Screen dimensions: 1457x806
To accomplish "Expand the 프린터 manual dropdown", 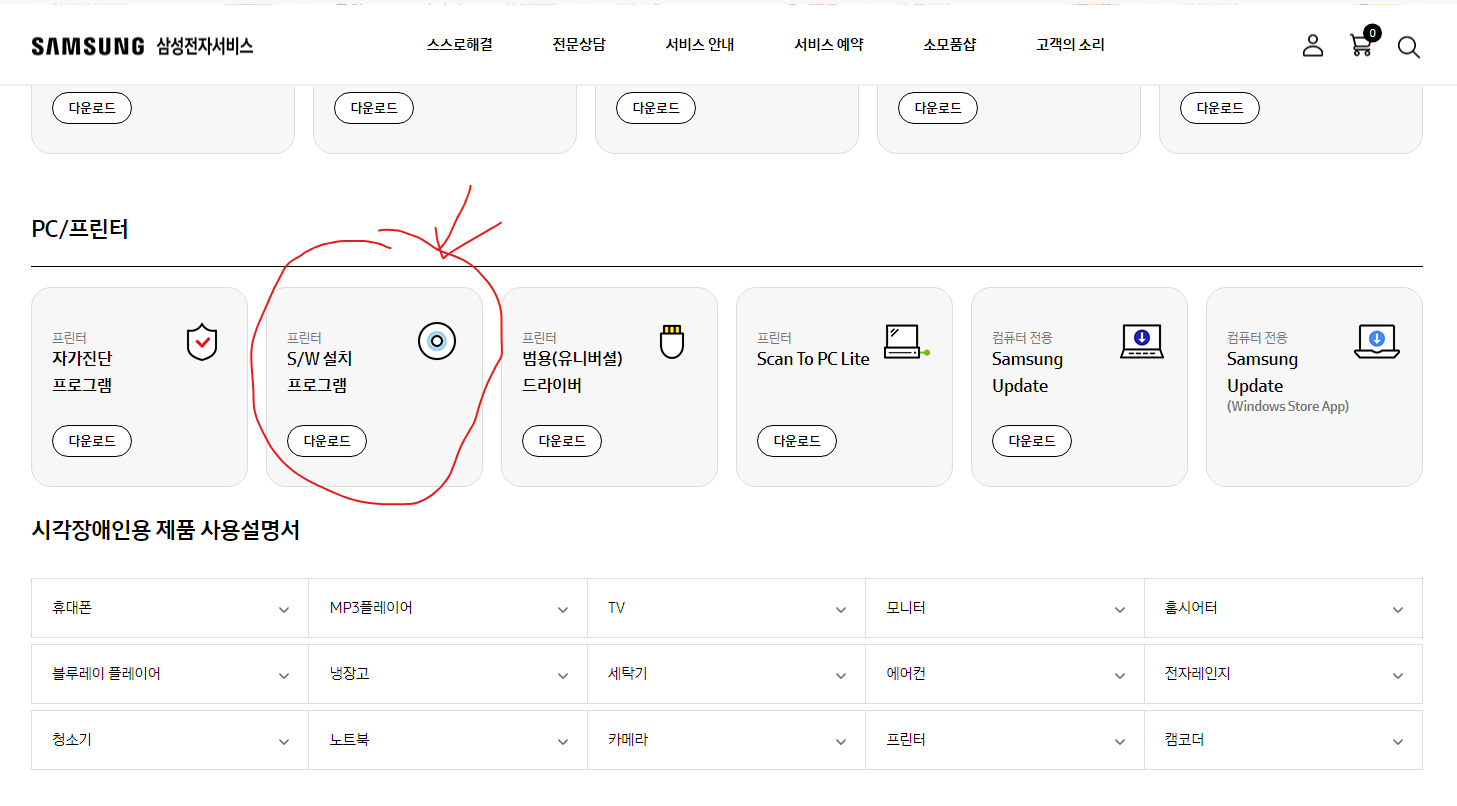I will click(1005, 740).
